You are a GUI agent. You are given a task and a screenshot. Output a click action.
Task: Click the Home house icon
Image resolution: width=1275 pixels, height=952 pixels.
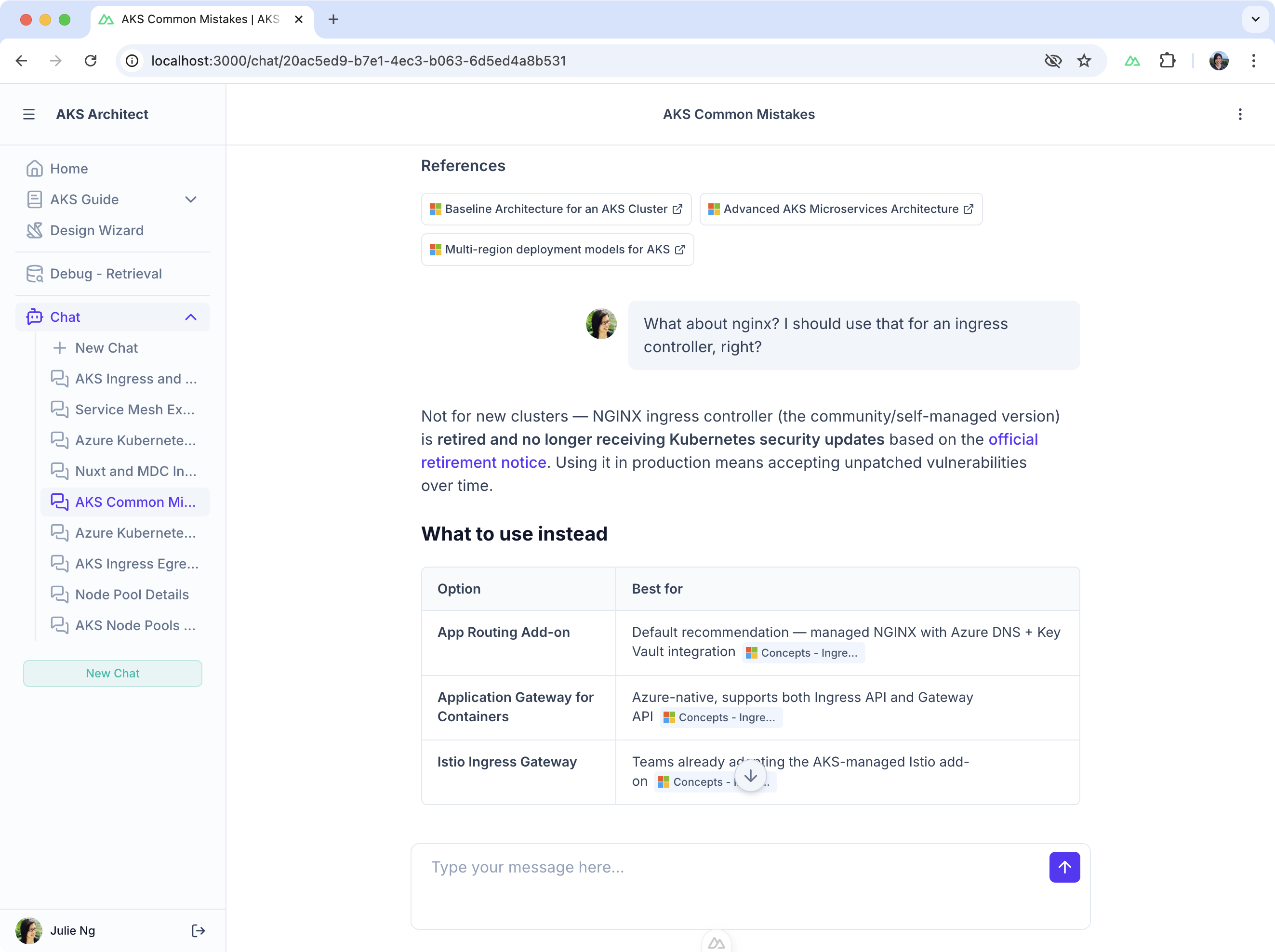[x=35, y=168]
